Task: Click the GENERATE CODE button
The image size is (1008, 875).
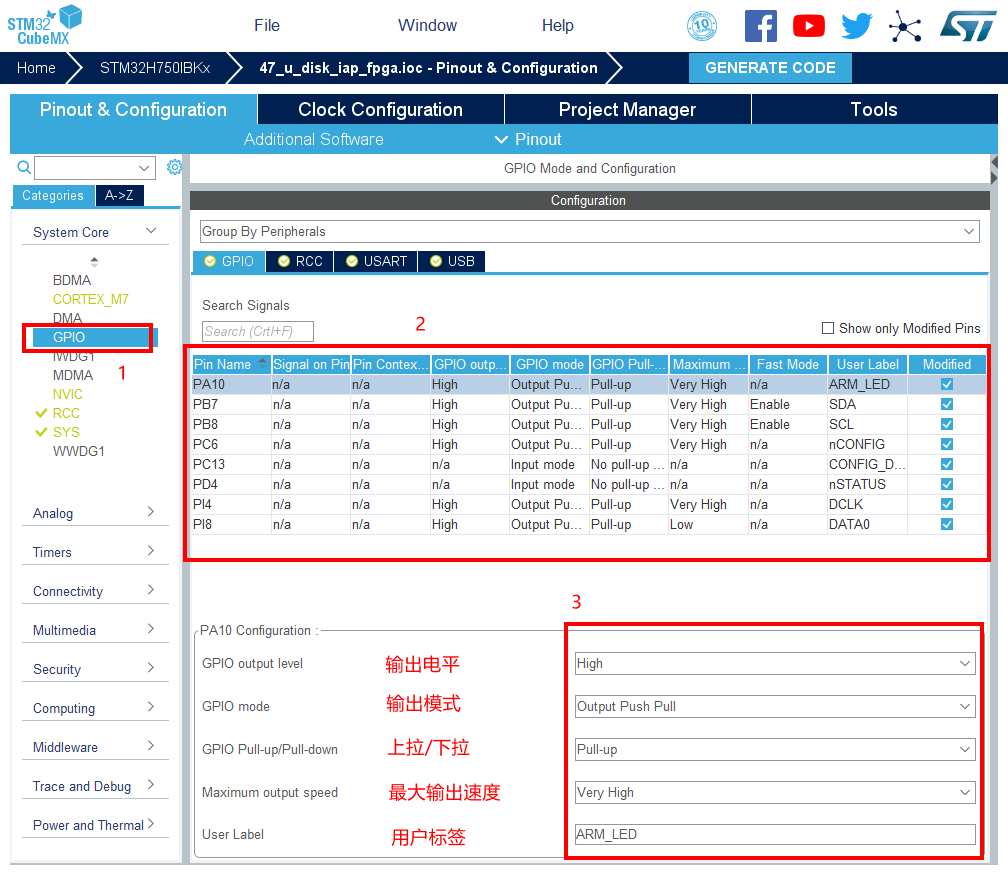Action: click(x=770, y=68)
